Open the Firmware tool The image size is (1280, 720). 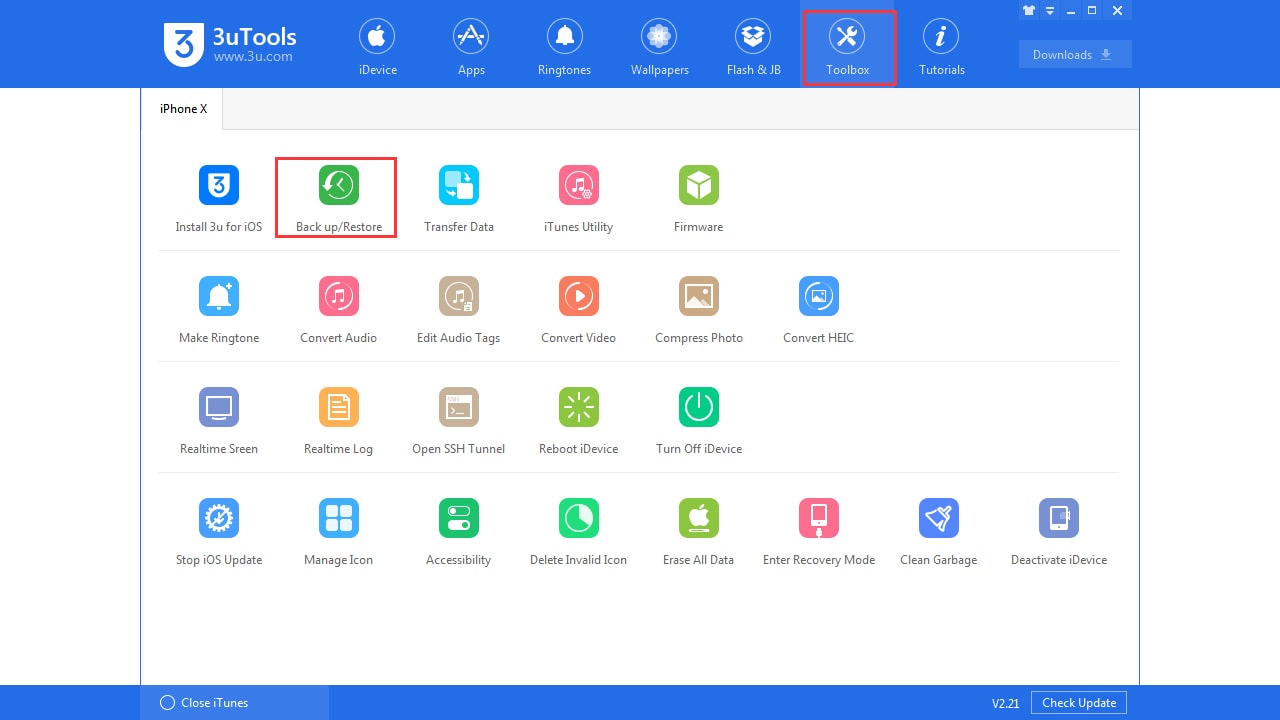tap(699, 199)
